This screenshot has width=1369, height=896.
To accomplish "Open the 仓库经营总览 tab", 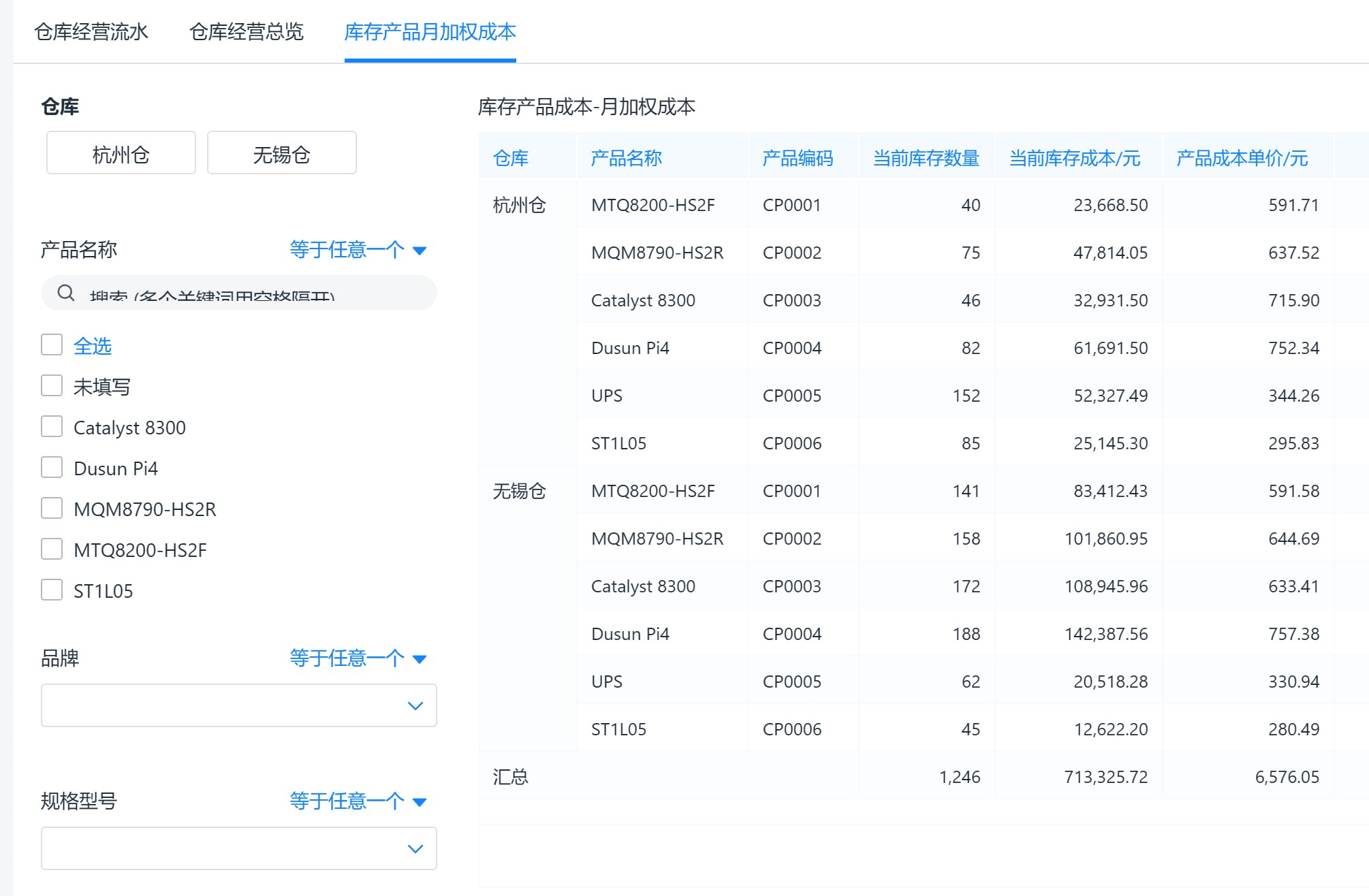I will tap(246, 32).
